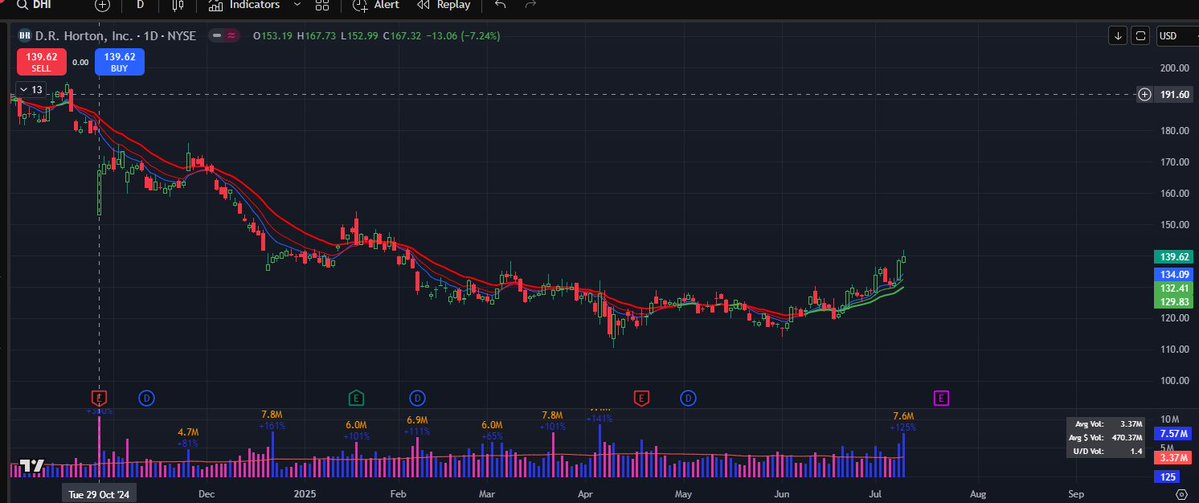
Task: Click the green 132.41 price label
Action: coord(1174,288)
